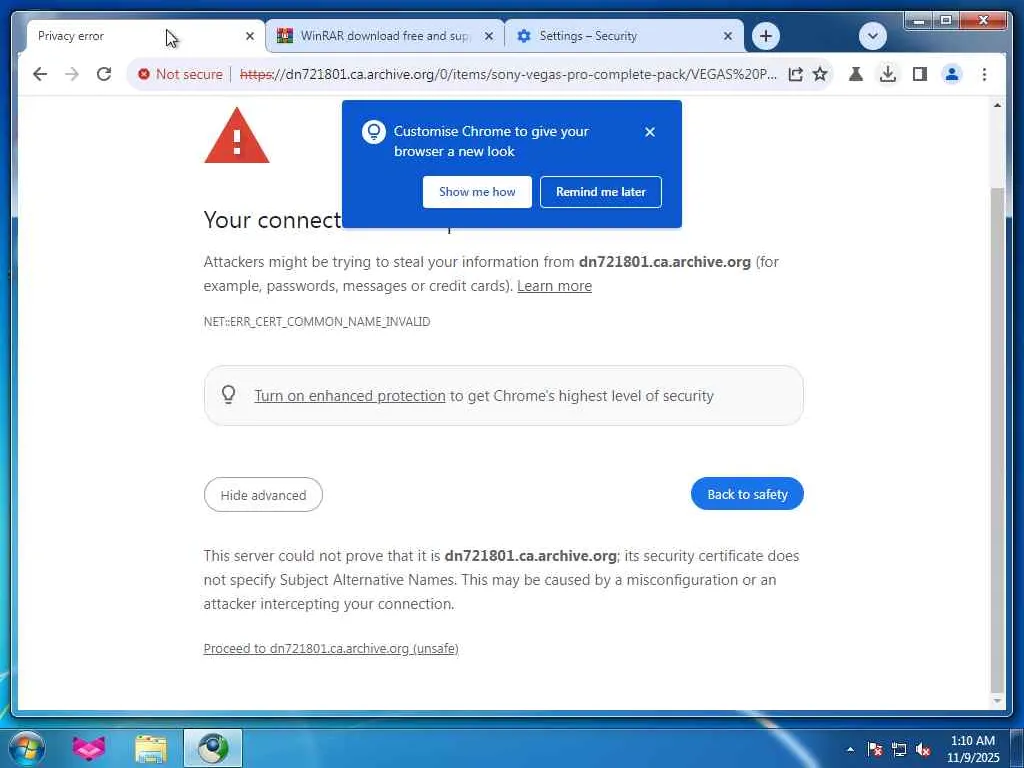Click lightbulb icon beside enhanced protection
The height and width of the screenshot is (768, 1024).
coord(229,395)
